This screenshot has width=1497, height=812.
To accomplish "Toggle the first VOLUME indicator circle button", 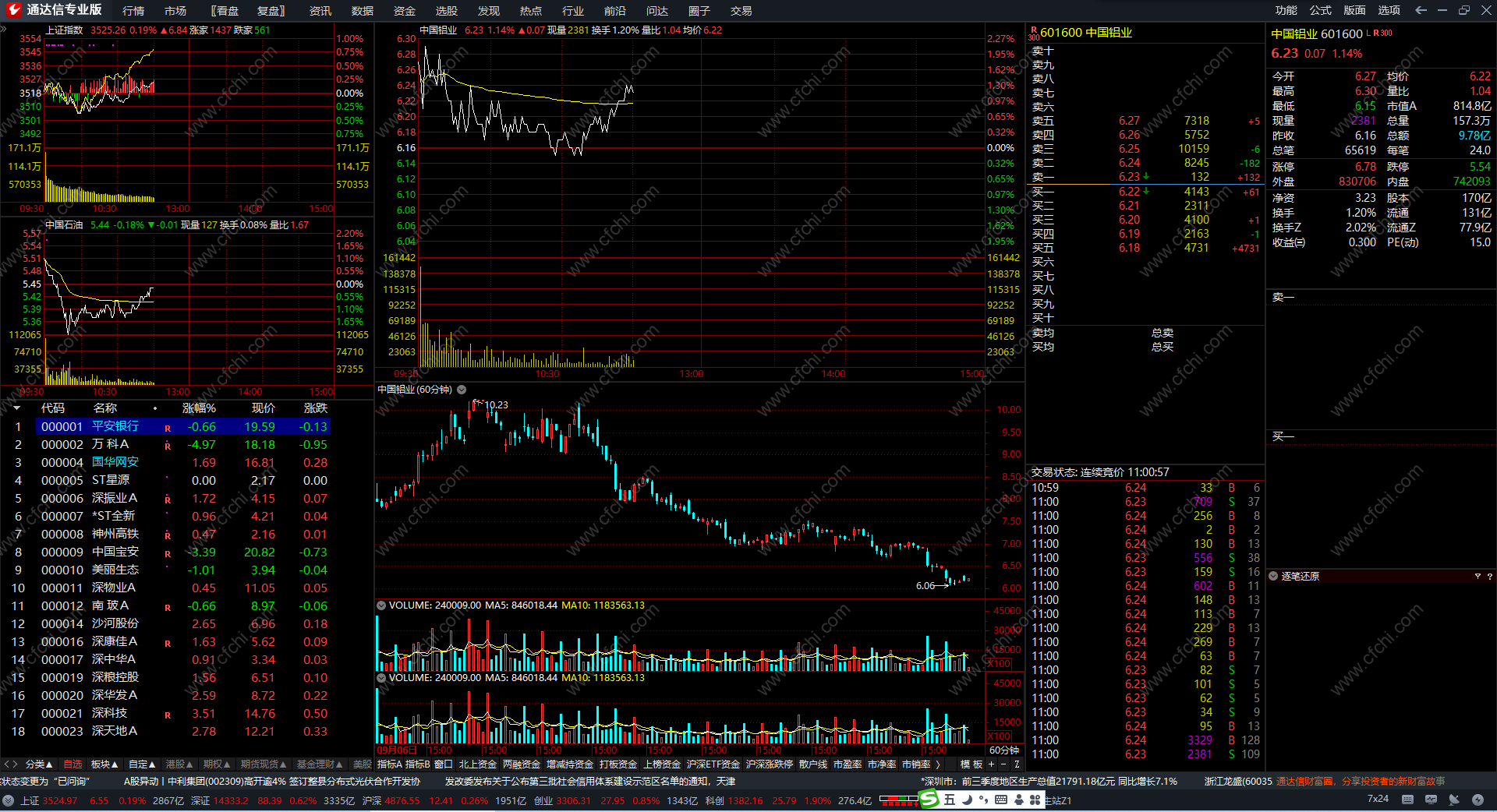I will point(381,605).
